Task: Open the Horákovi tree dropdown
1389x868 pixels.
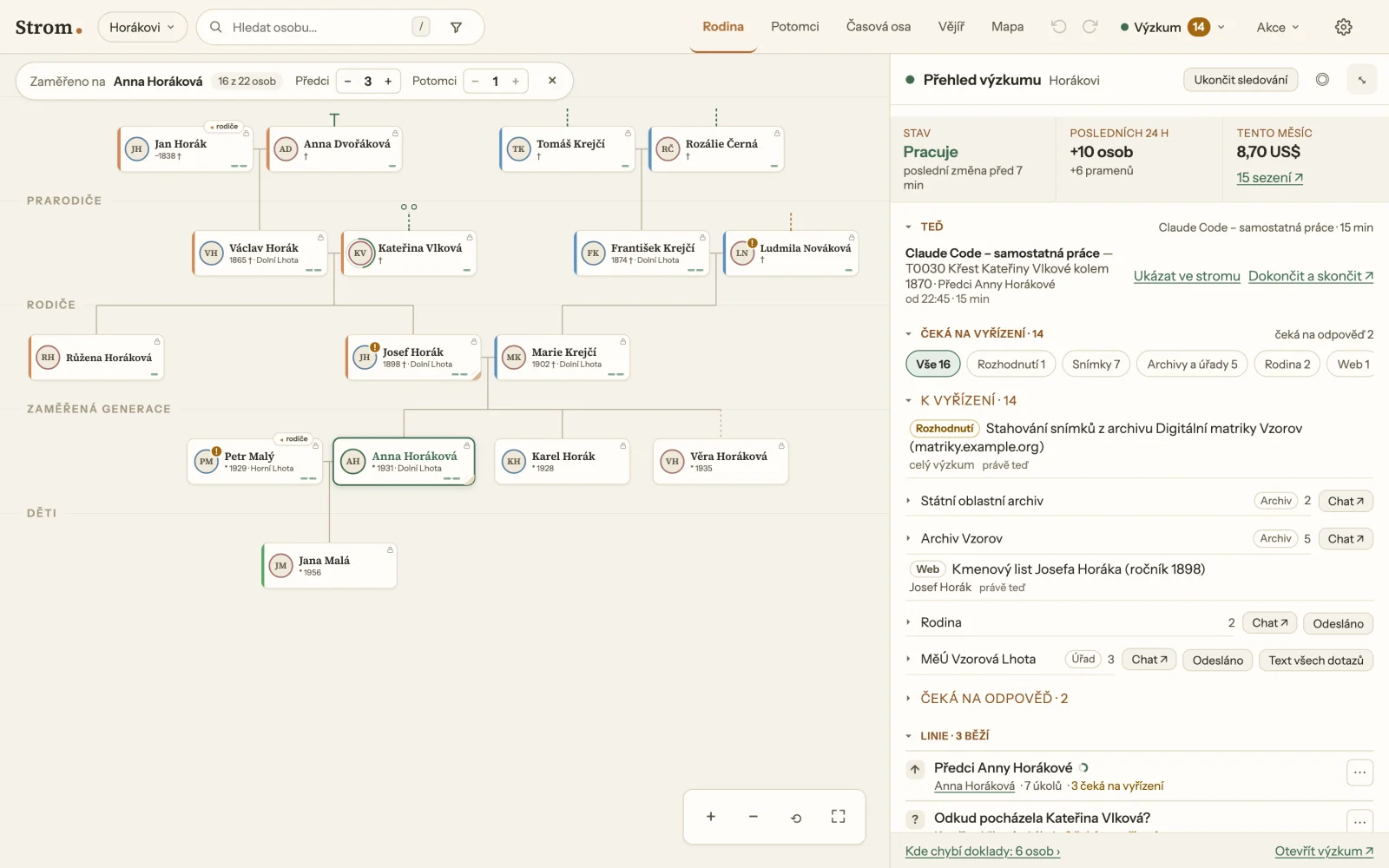Action: click(142, 27)
